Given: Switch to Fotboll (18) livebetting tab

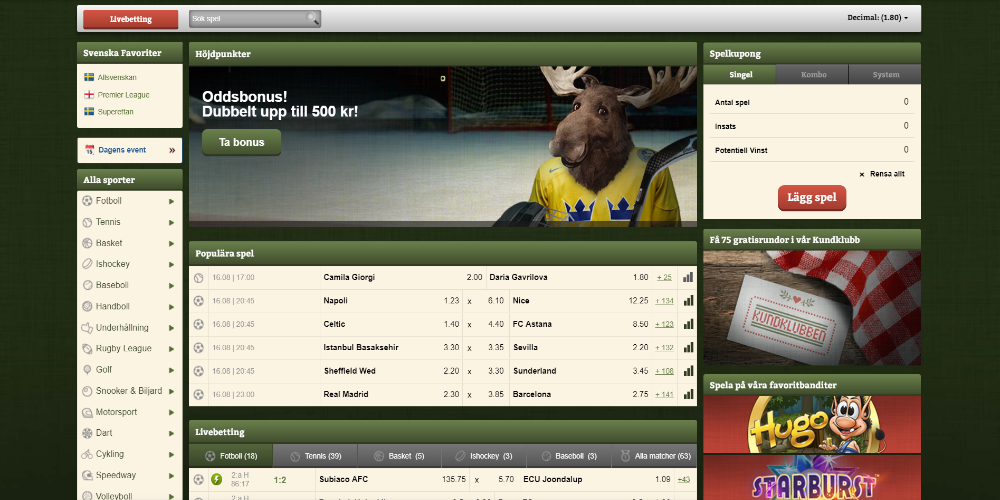Looking at the screenshot, I should pos(231,456).
